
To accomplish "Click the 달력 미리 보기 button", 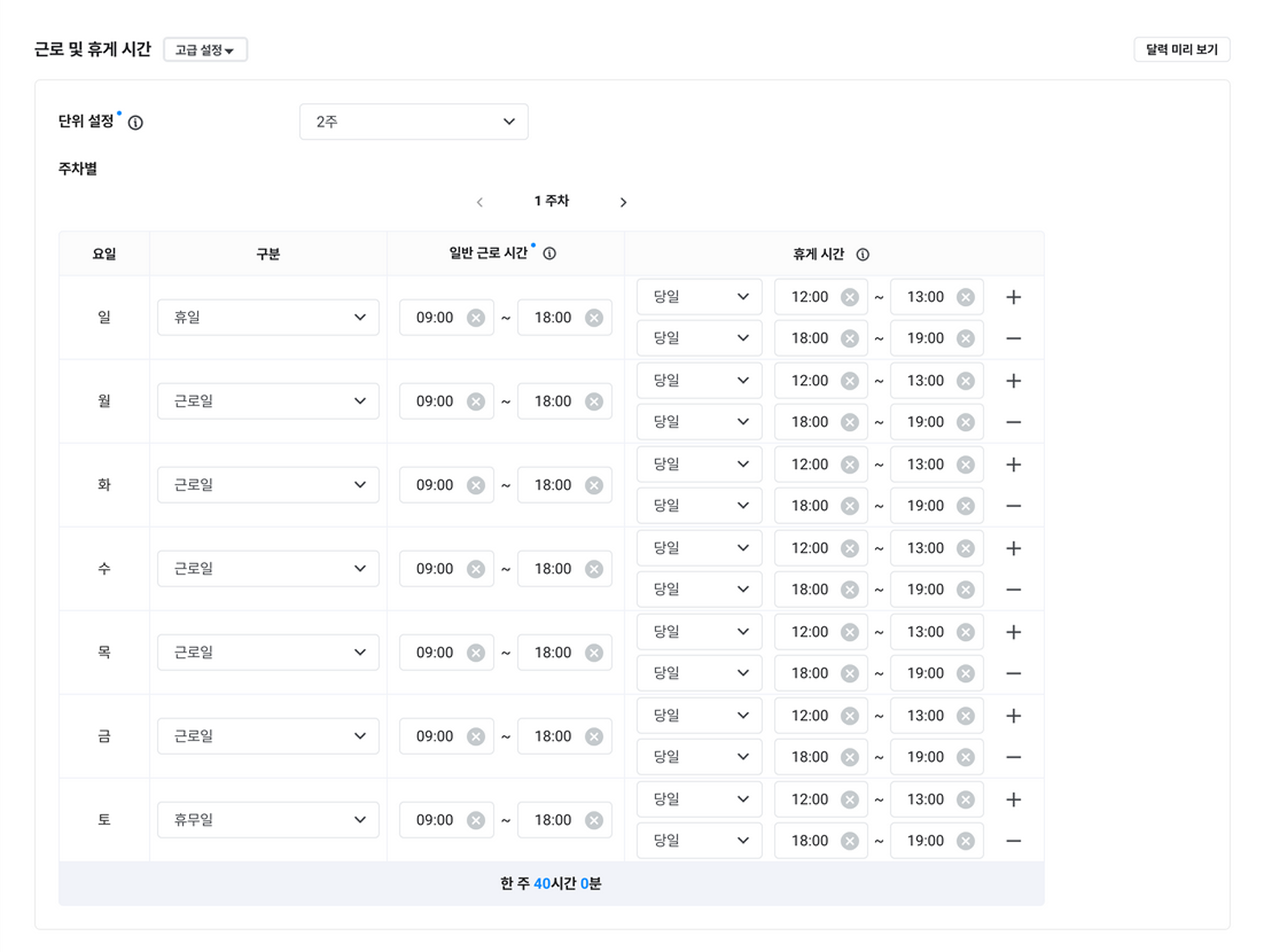I will coord(1181,50).
